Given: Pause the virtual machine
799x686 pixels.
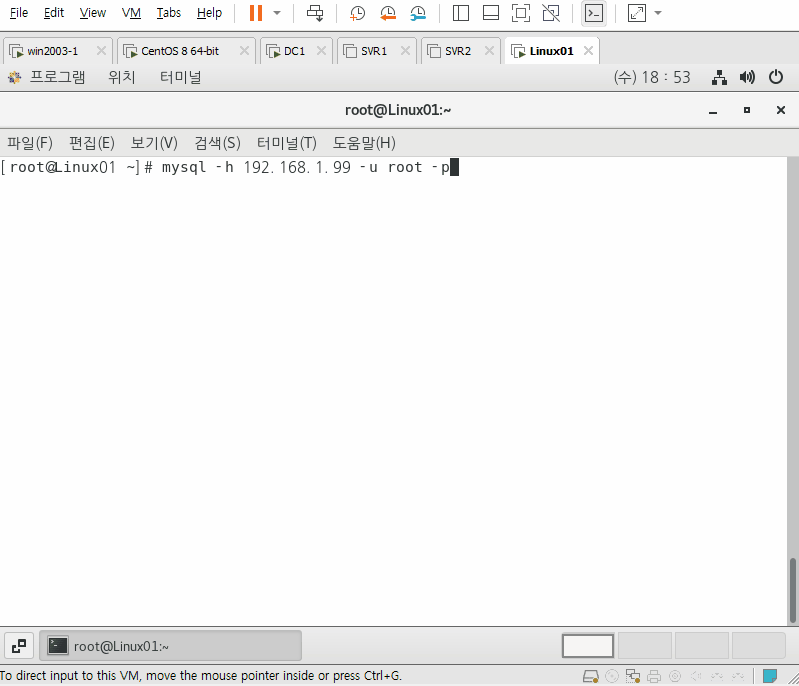Looking at the screenshot, I should [x=256, y=13].
